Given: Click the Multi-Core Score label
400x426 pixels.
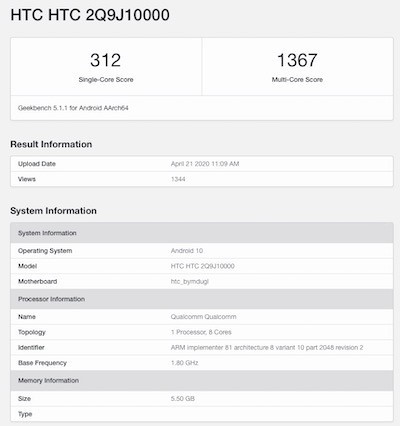Looking at the screenshot, I should (x=297, y=80).
